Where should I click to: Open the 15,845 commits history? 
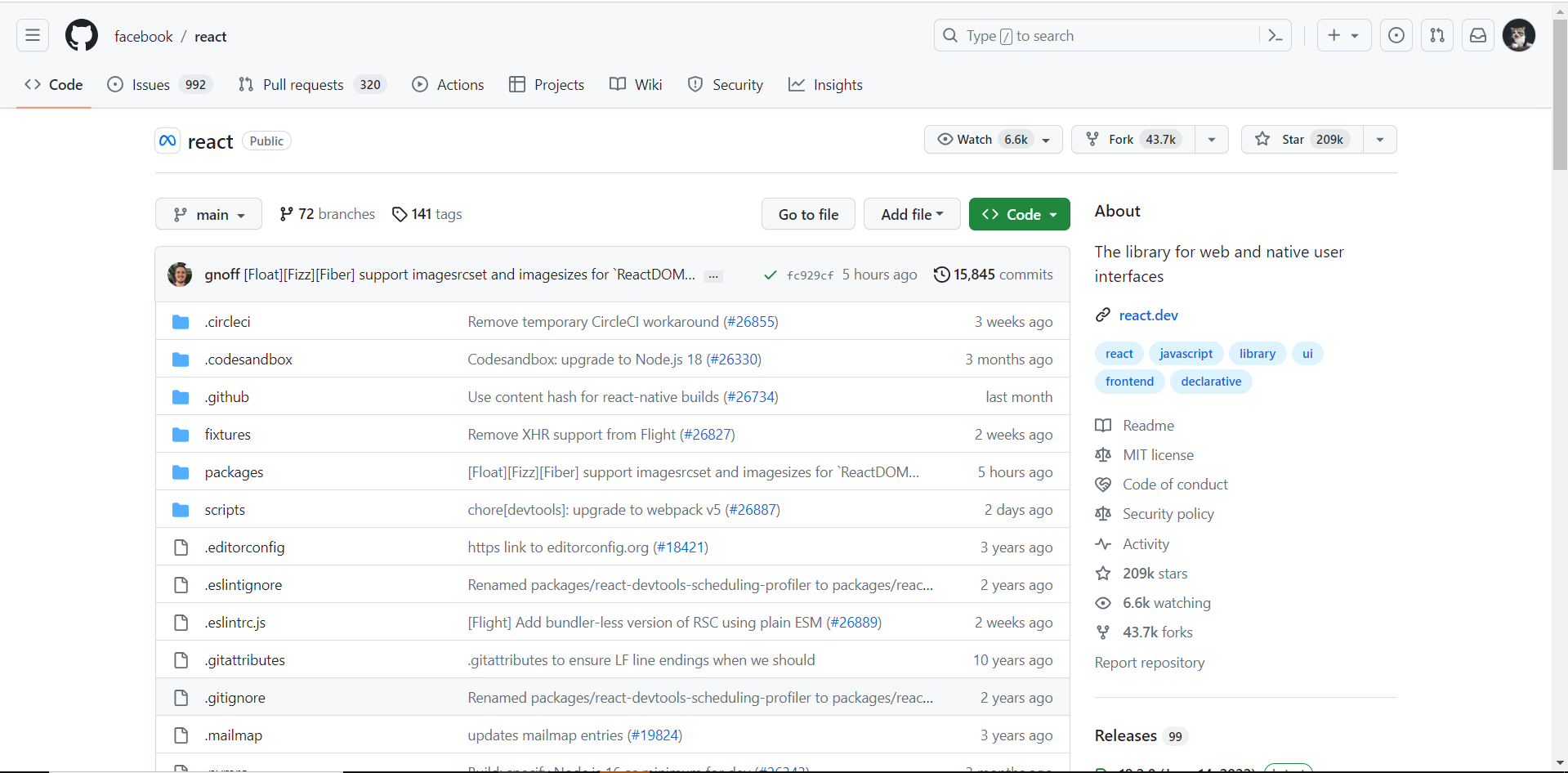point(994,275)
